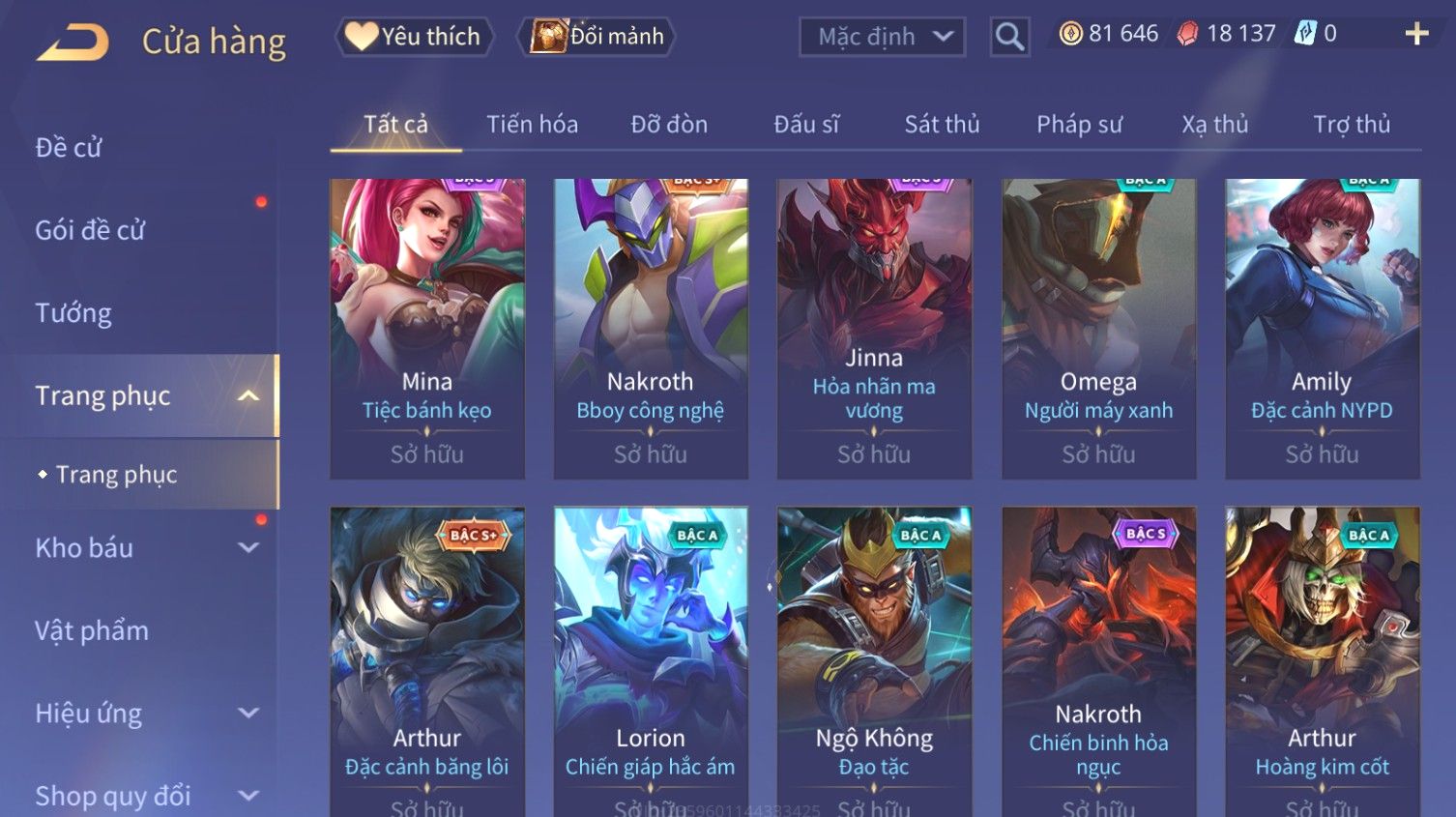Select Mina Tiệc bánh kẹo skin card
The image size is (1456, 817).
pos(427,329)
